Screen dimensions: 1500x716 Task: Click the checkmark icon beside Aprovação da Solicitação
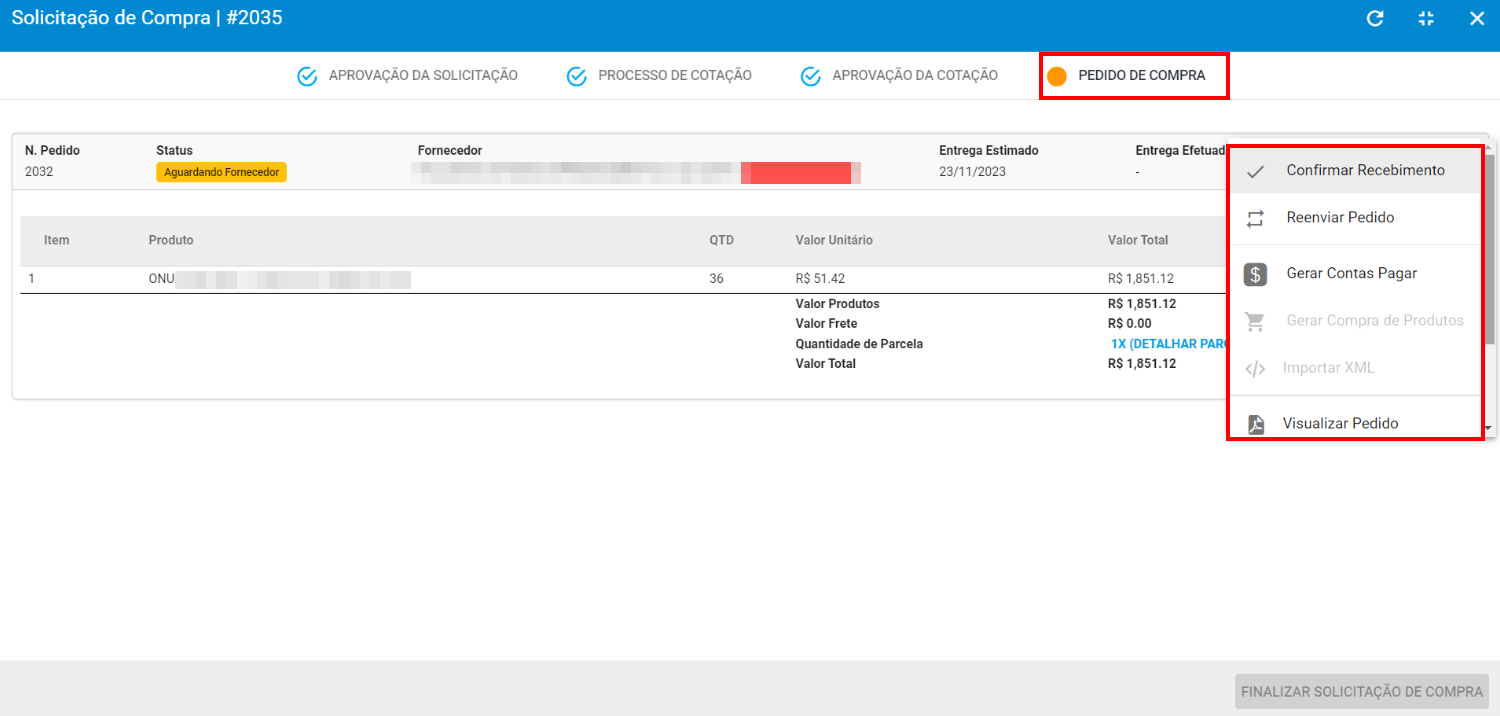[307, 76]
